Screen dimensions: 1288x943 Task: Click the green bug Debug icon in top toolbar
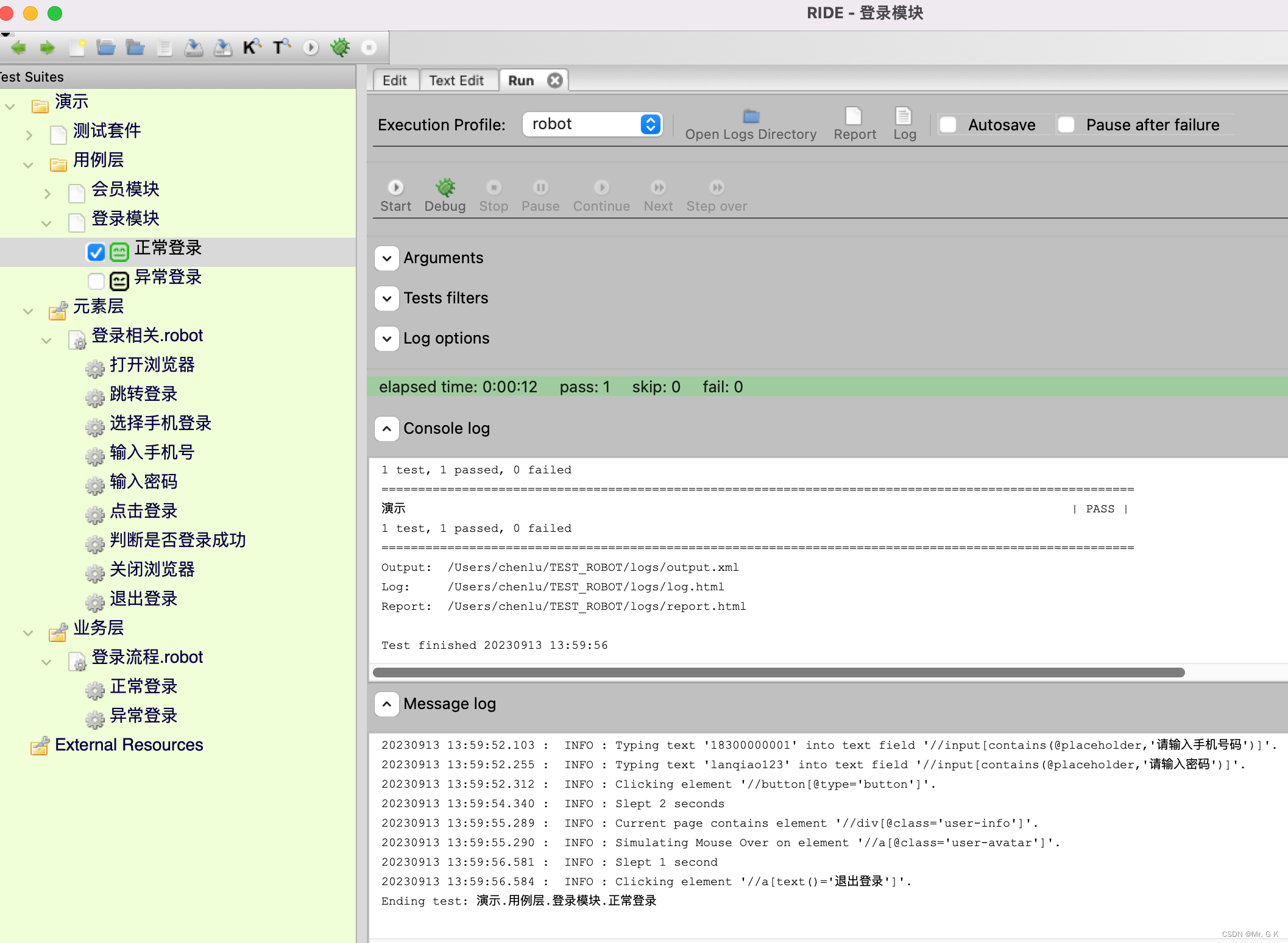tap(340, 48)
